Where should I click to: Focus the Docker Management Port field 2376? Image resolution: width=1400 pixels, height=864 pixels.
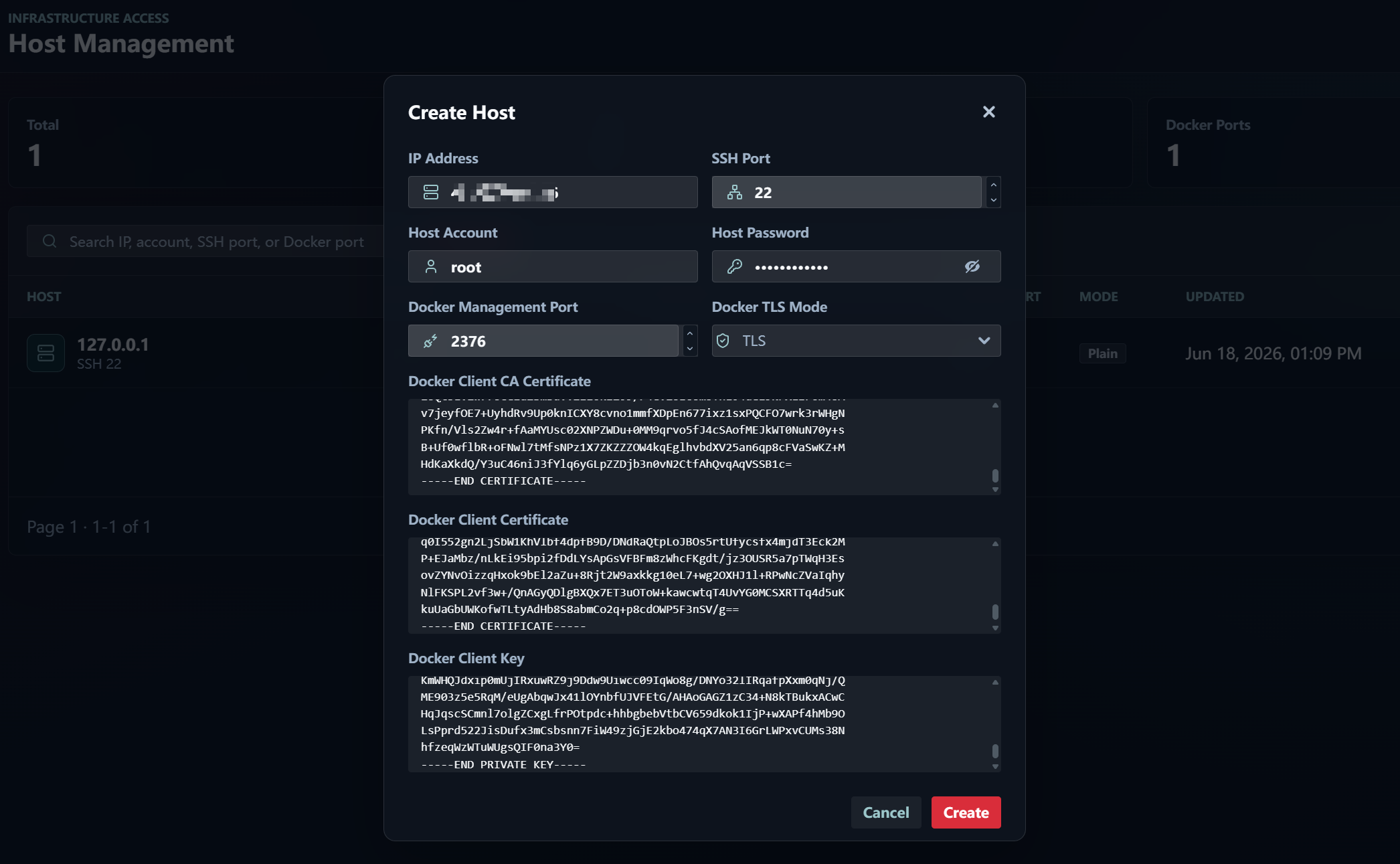click(543, 341)
